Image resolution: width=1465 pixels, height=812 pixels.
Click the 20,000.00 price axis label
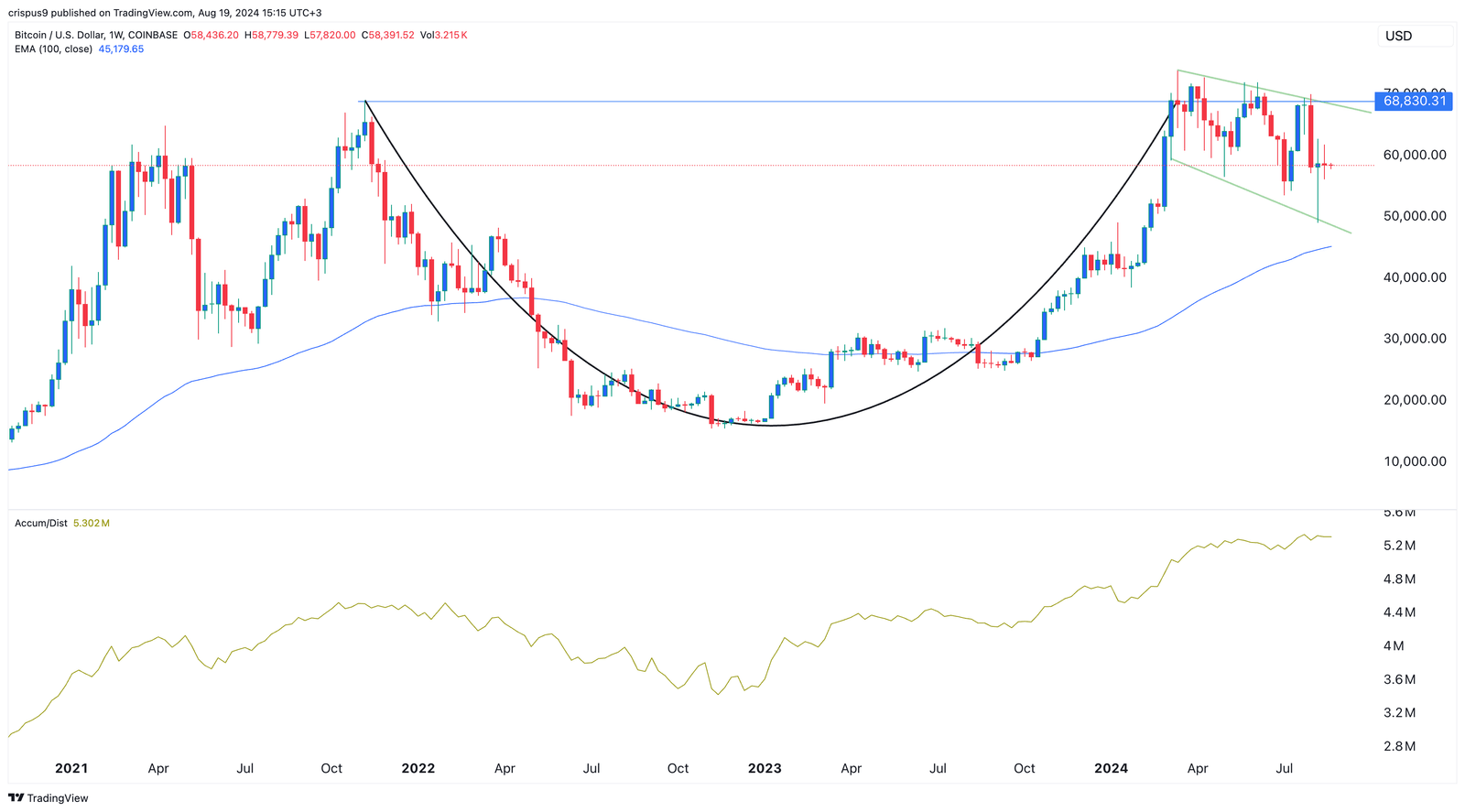(1415, 400)
